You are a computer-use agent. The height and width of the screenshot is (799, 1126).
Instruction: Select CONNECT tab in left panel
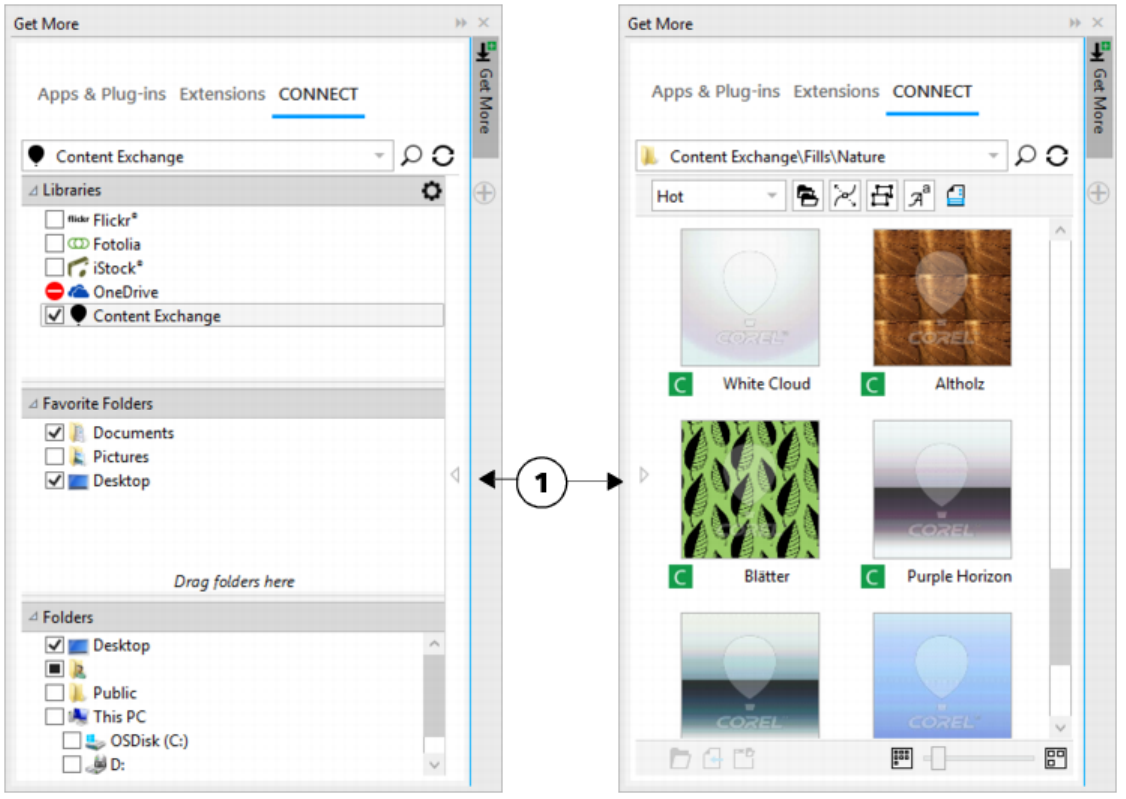[318, 94]
